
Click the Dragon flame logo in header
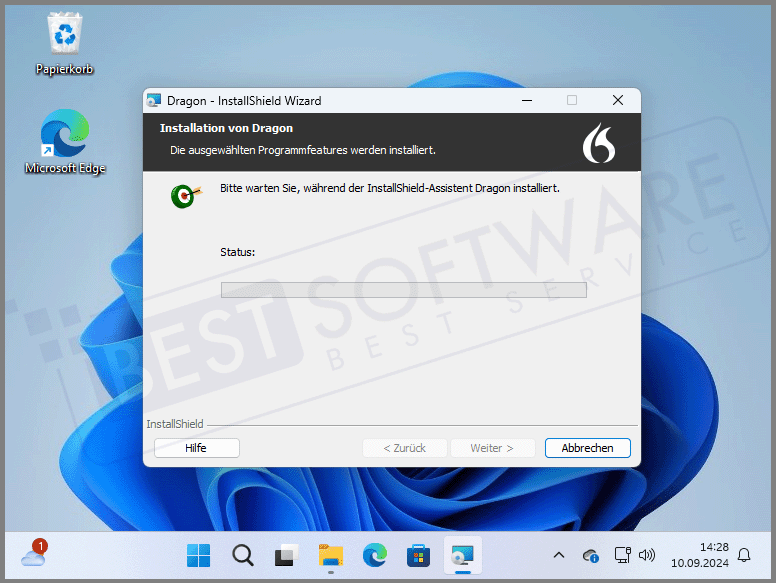[598, 142]
